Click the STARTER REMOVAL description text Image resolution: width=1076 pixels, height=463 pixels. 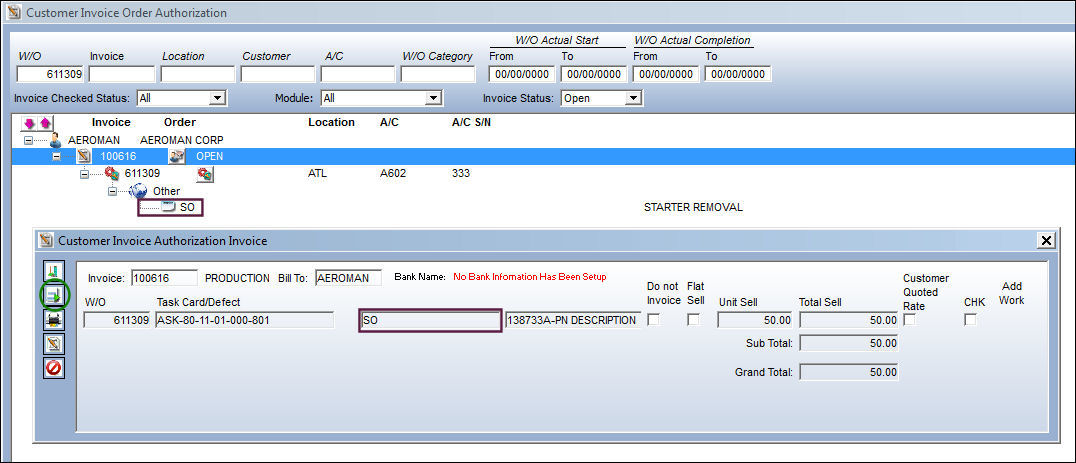tap(693, 207)
